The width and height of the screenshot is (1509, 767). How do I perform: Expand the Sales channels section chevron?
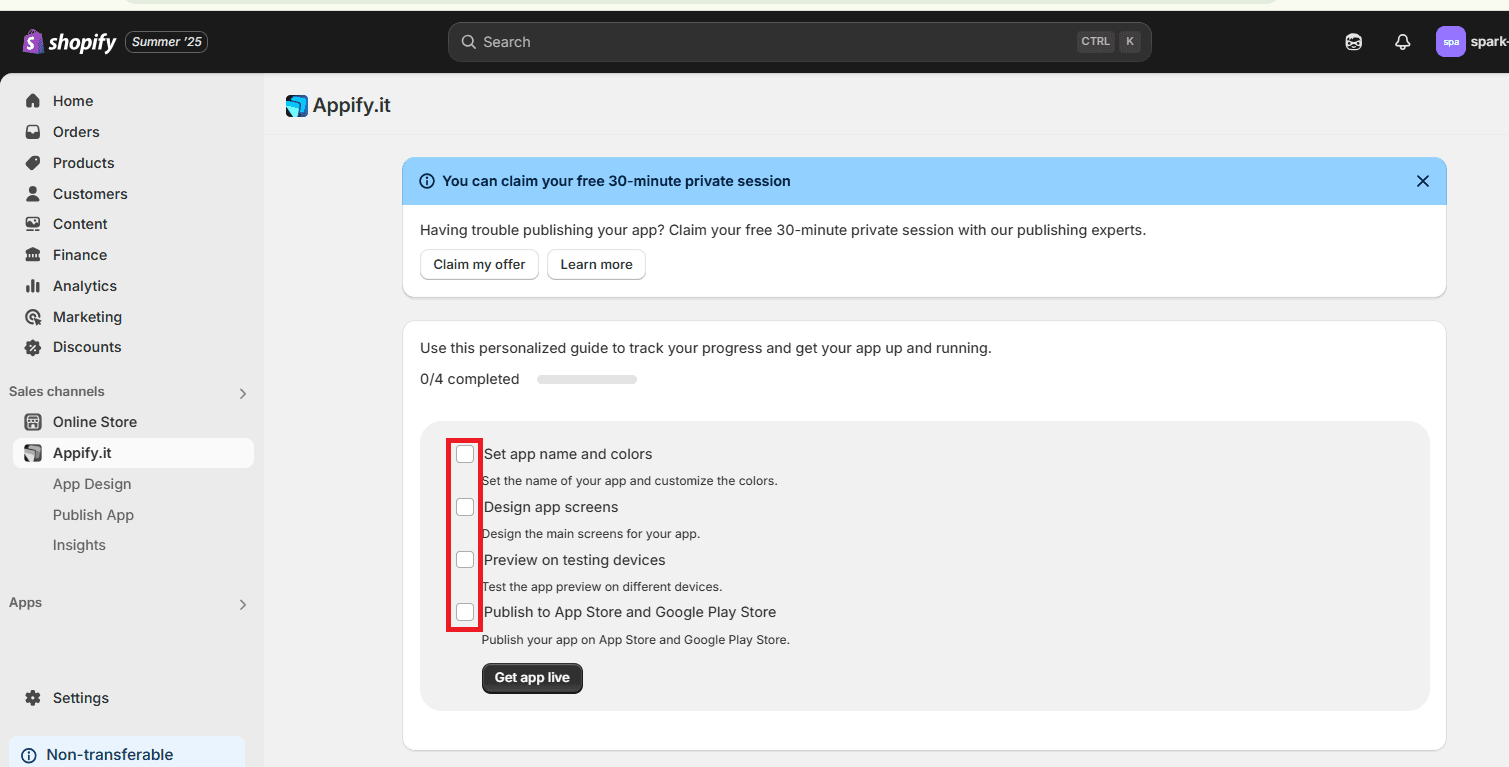click(x=242, y=393)
